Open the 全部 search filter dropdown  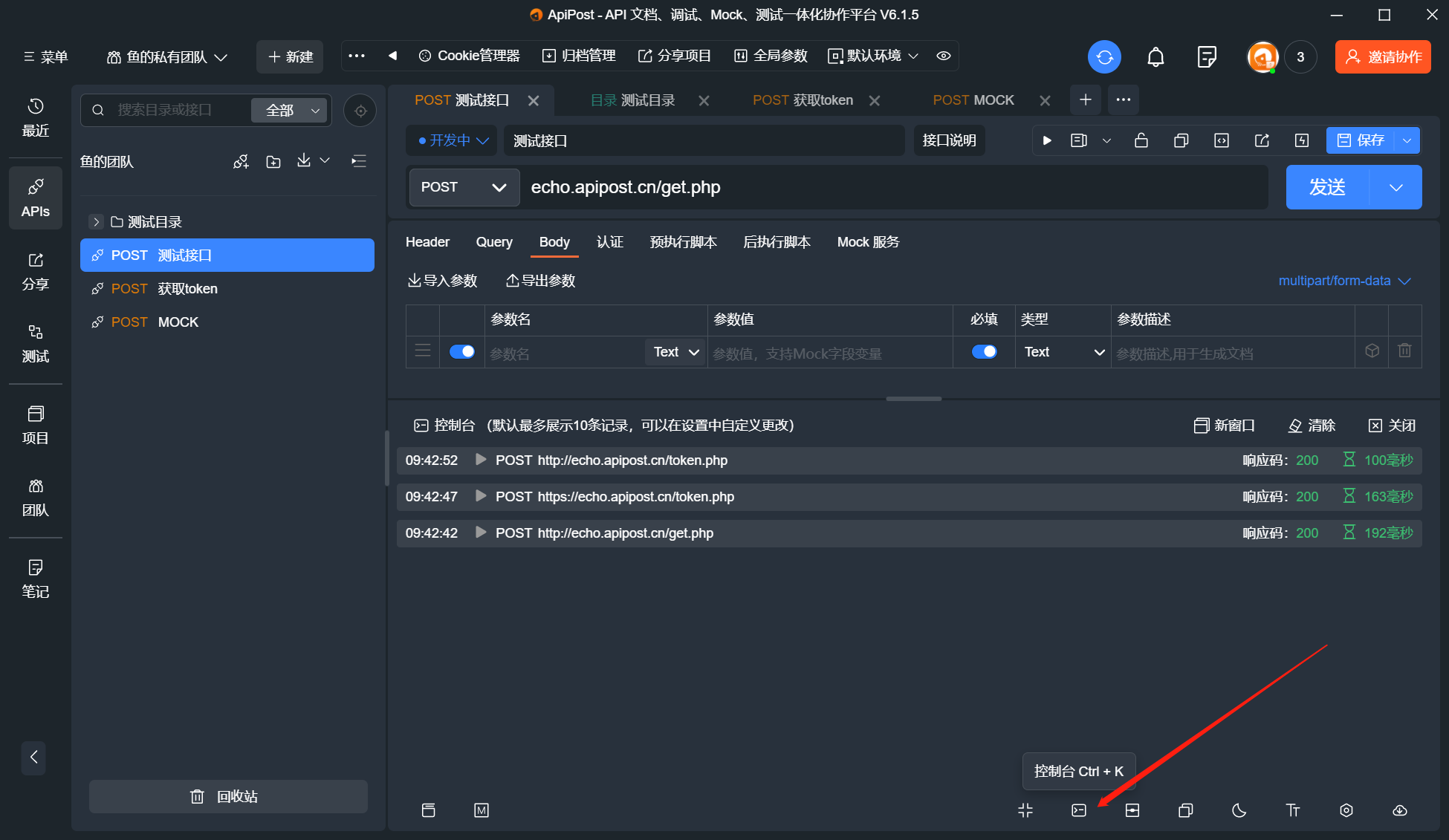289,111
